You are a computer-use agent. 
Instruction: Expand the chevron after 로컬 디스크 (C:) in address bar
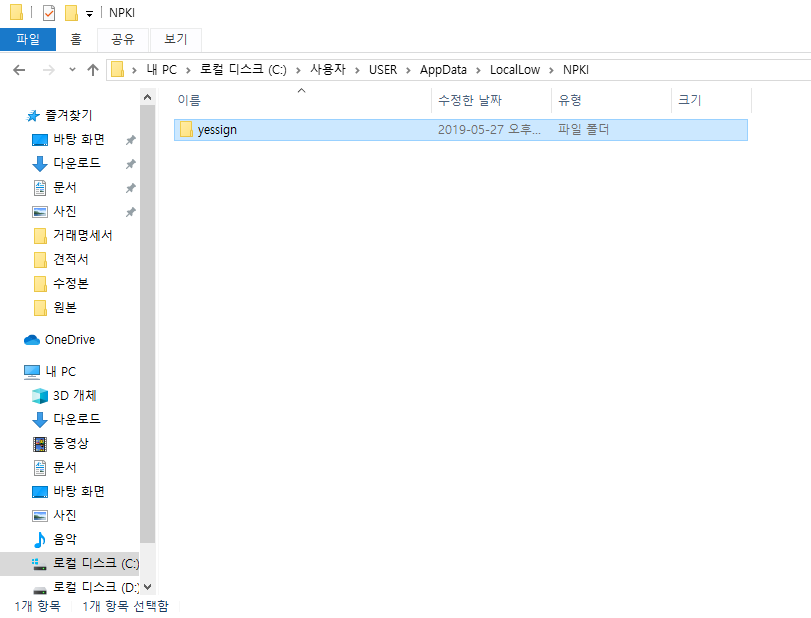tap(298, 70)
